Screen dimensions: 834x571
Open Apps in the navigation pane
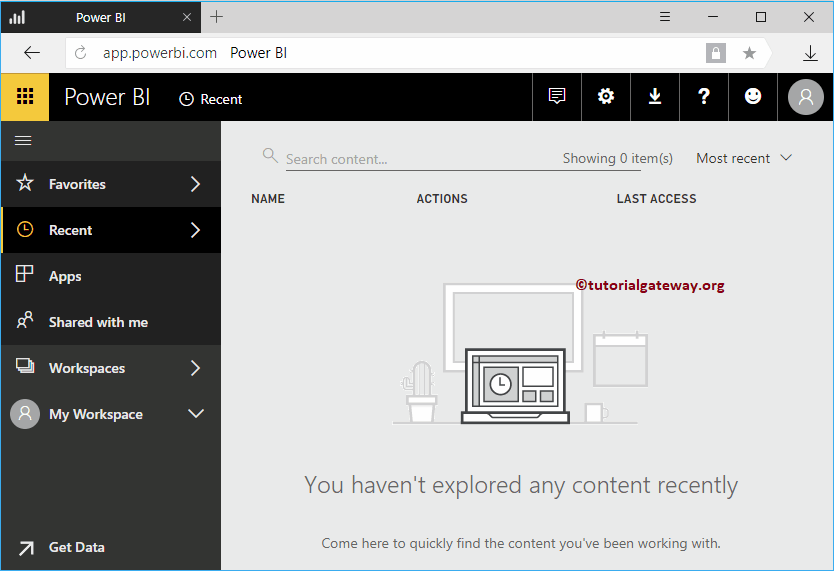111,276
